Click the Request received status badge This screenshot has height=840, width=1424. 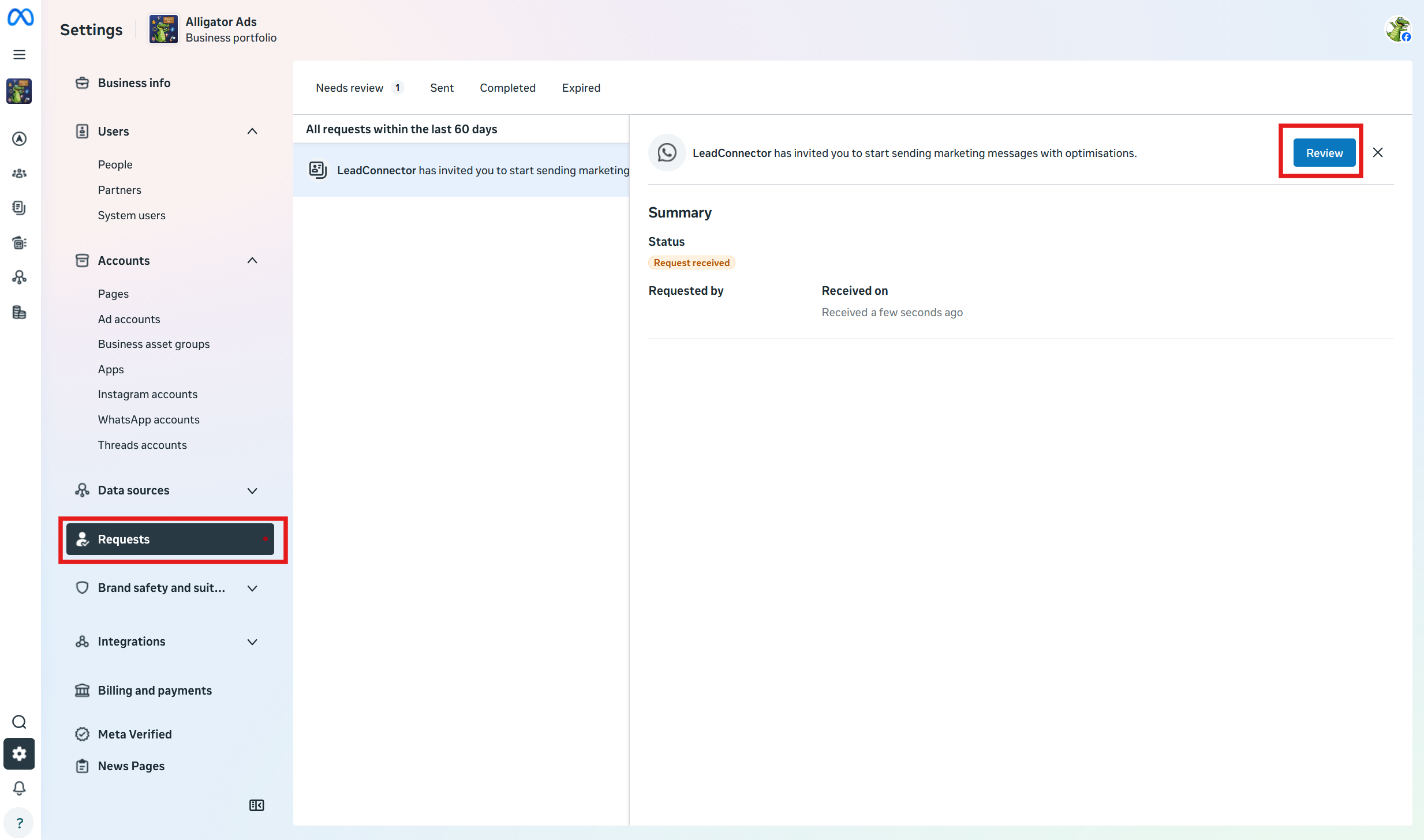click(692, 263)
